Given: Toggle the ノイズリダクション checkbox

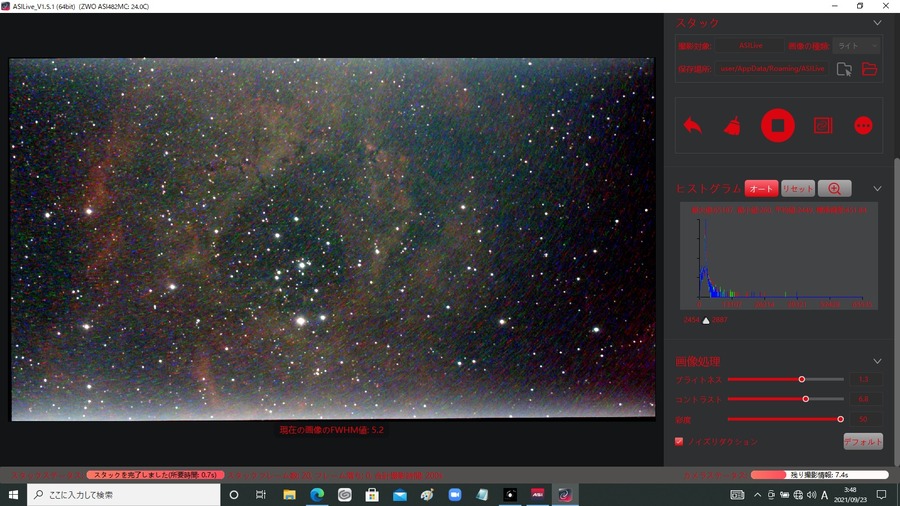Looking at the screenshot, I should tap(679, 441).
